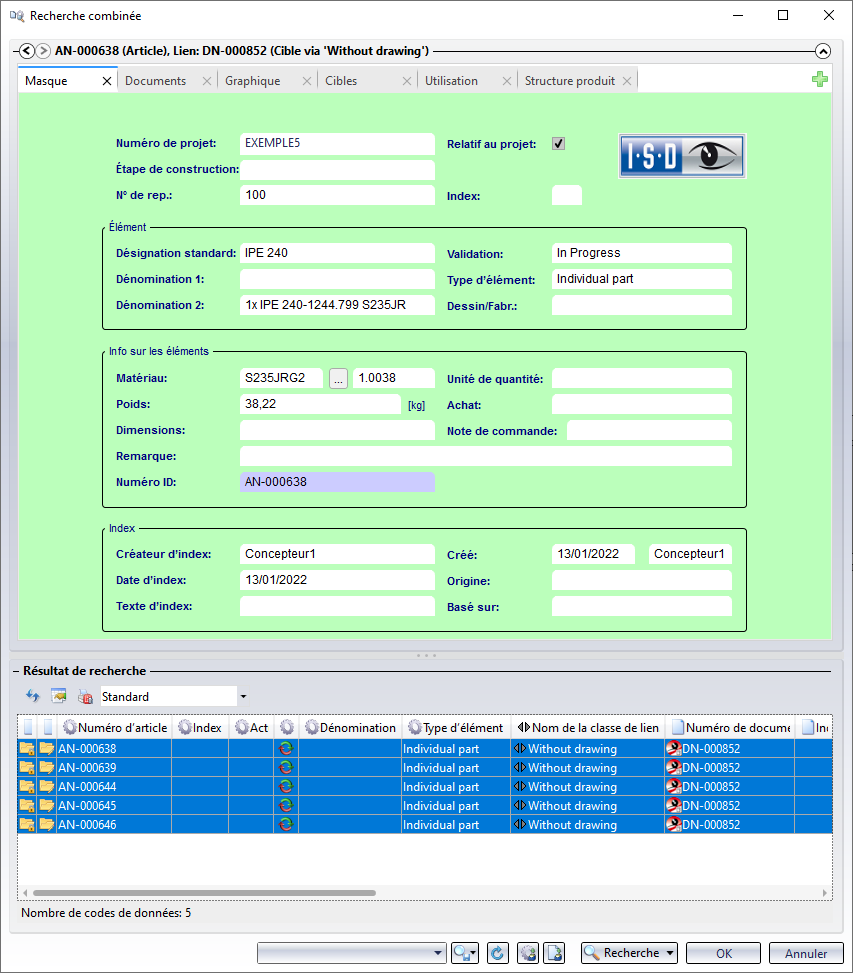This screenshot has height=973, width=853.
Task: Click the Annuler button
Action: click(x=805, y=953)
